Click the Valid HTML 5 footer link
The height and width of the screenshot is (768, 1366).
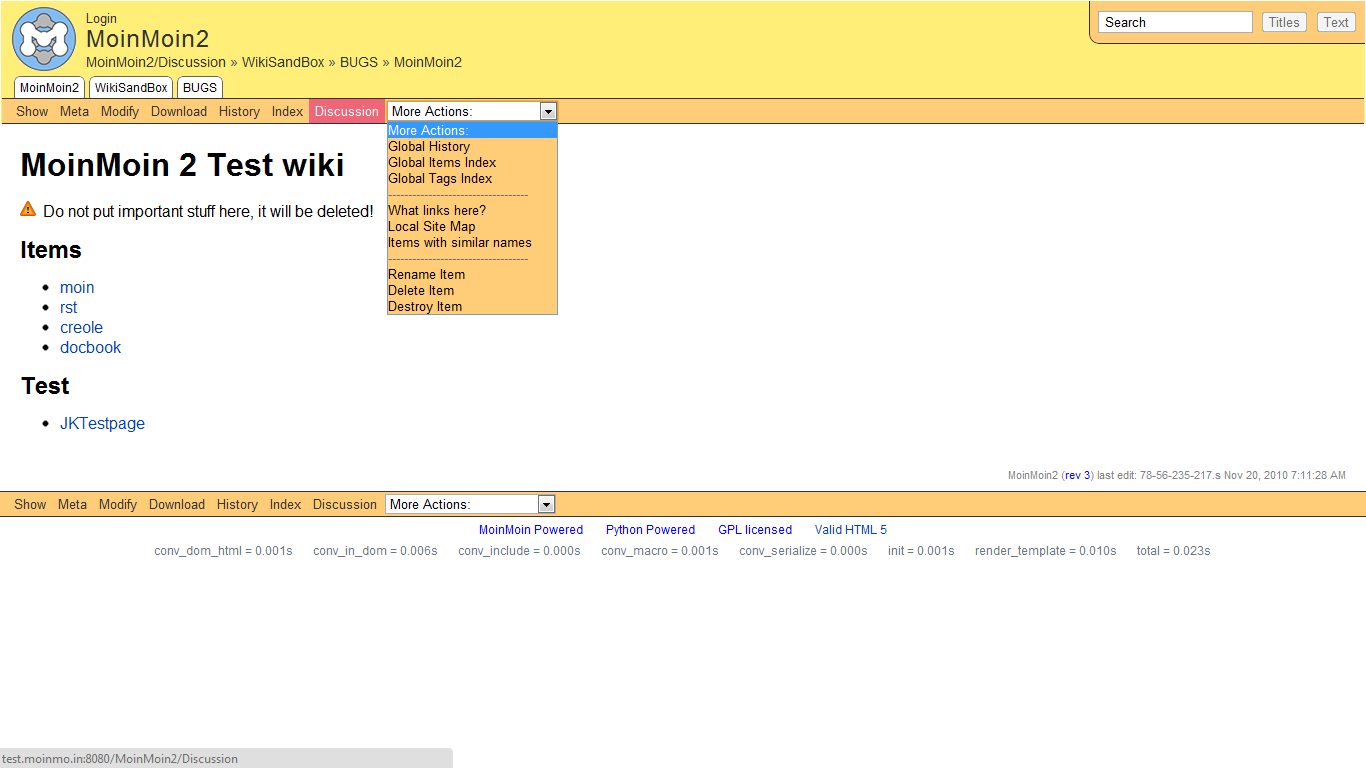(x=851, y=530)
